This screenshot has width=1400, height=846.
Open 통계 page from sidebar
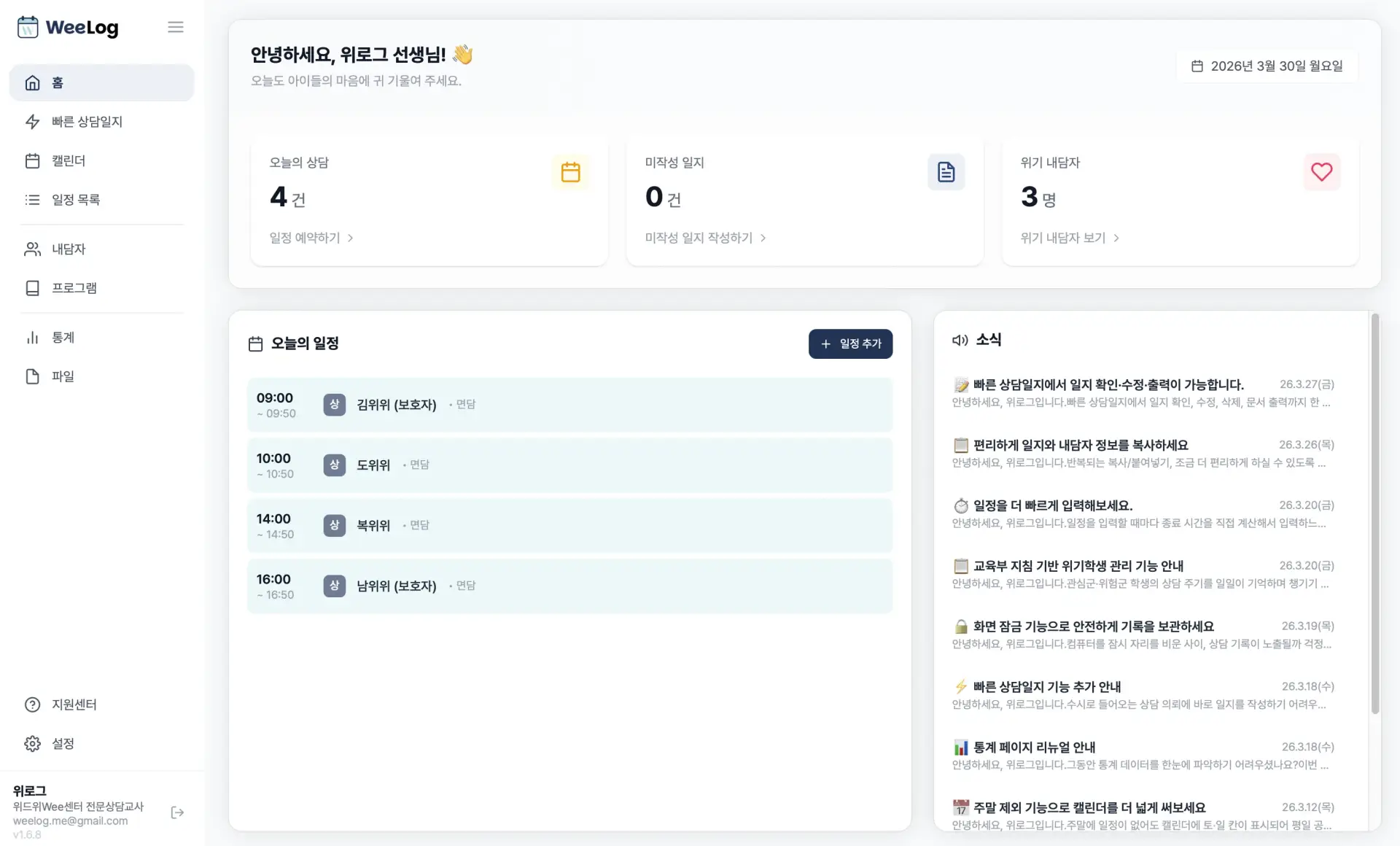pos(63,338)
